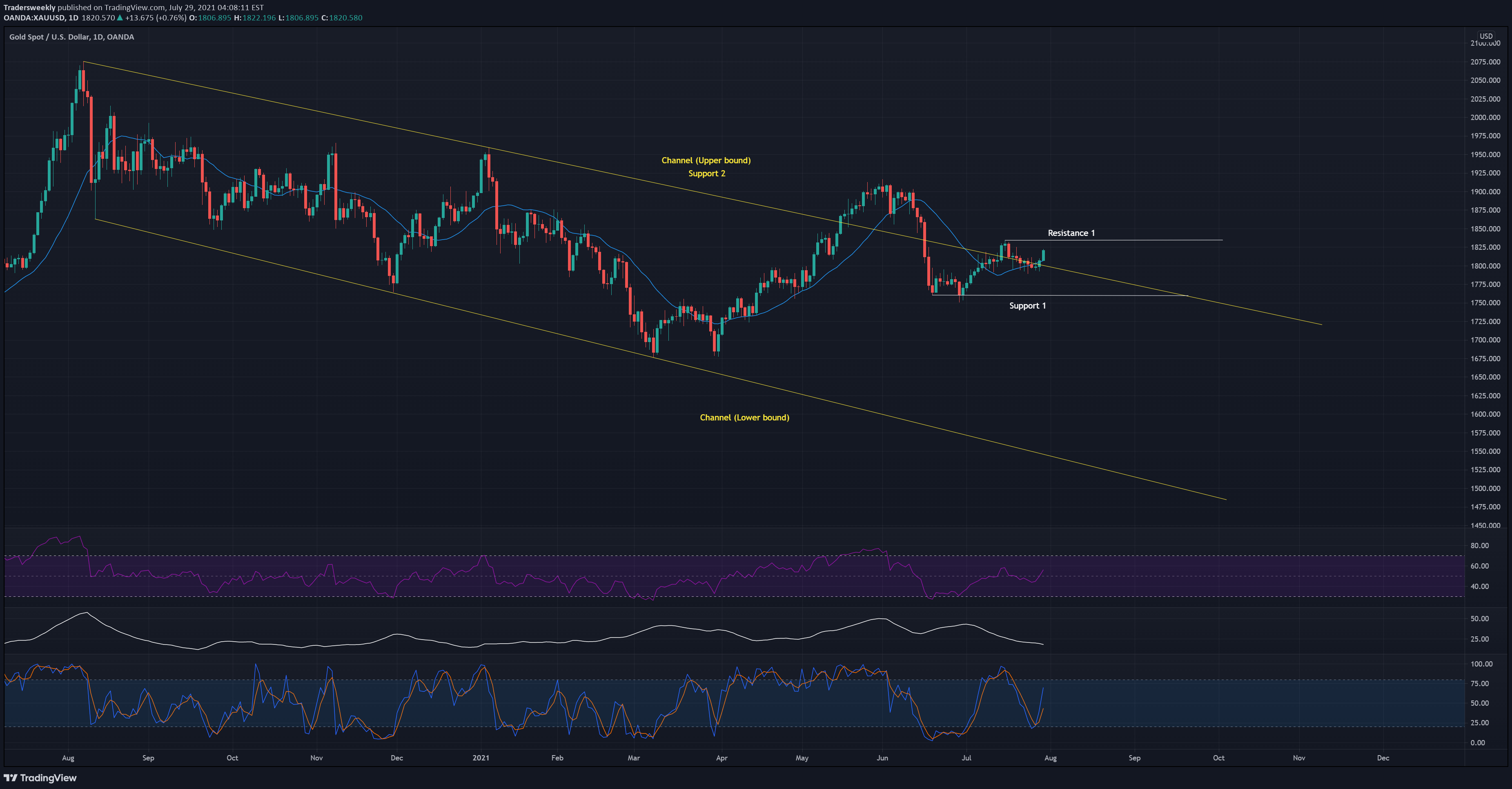Image resolution: width=1512 pixels, height=789 pixels.
Task: Select the Gold Spot / U.S. Dollar chart title
Action: click(x=71, y=37)
